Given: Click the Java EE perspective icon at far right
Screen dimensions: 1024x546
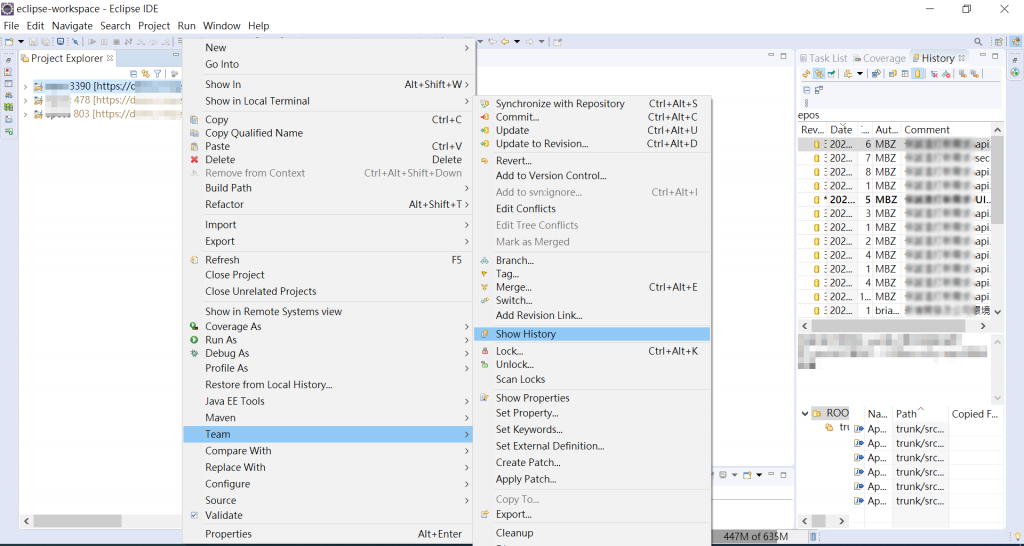Looking at the screenshot, I should [x=1016, y=41].
